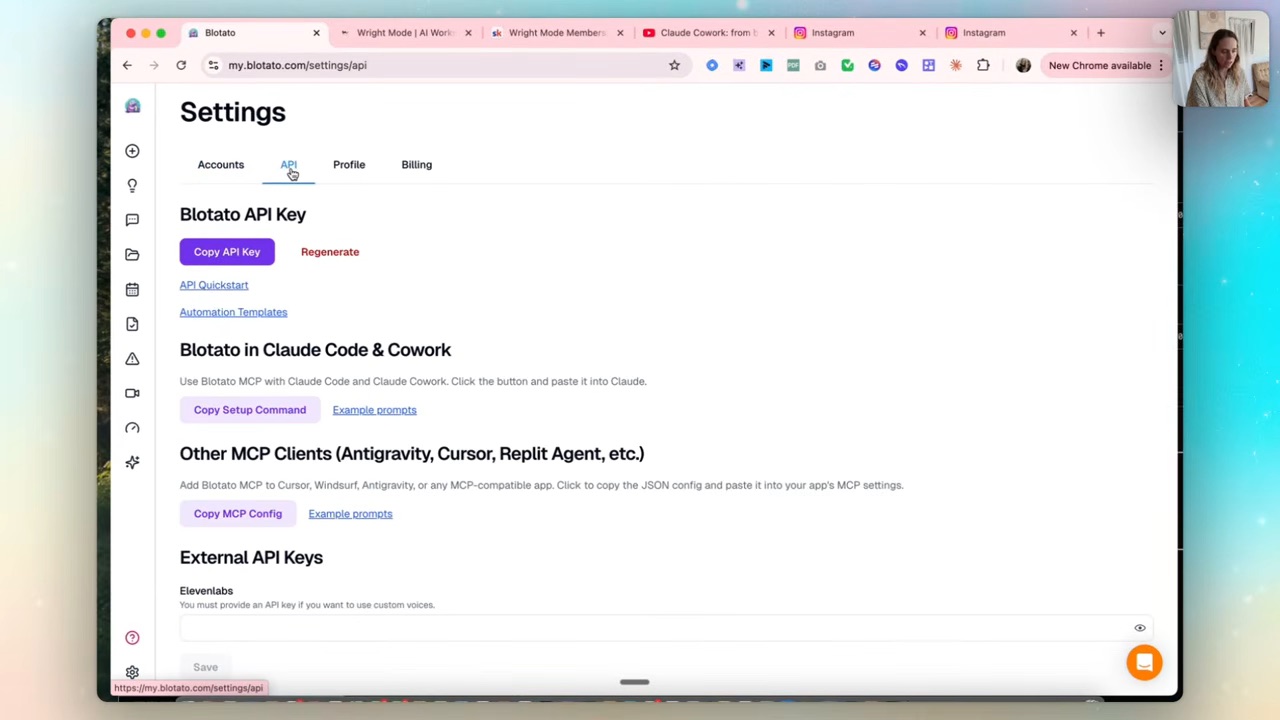1280x720 pixels.
Task: Click the Elevenlabs label
Action: [206, 591]
